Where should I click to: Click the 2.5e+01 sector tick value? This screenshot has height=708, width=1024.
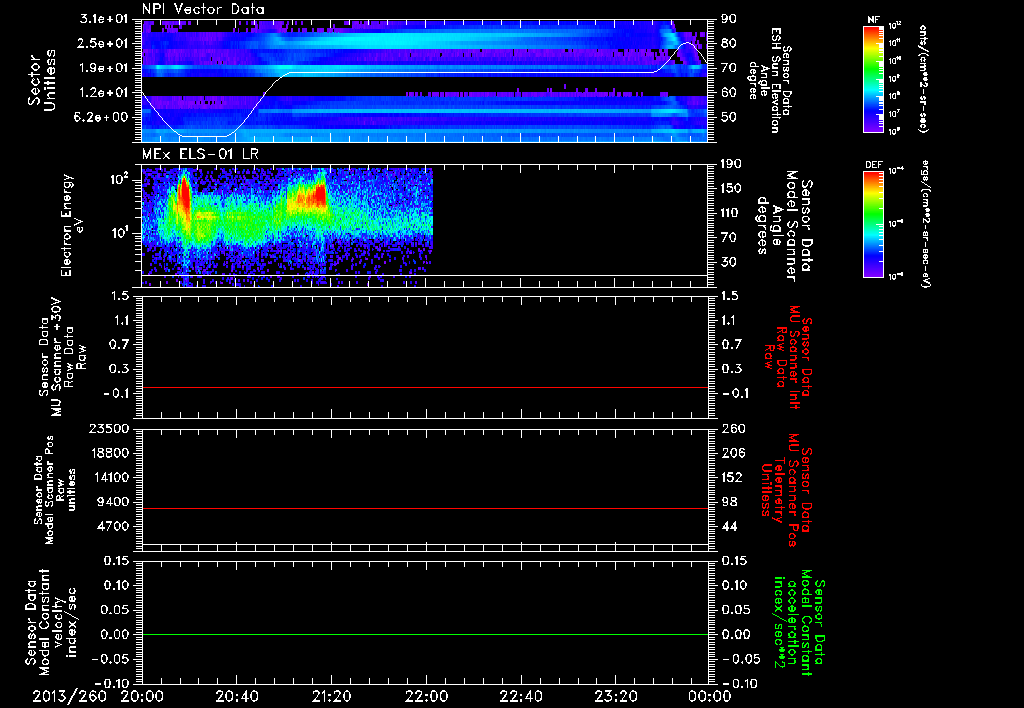pos(104,43)
